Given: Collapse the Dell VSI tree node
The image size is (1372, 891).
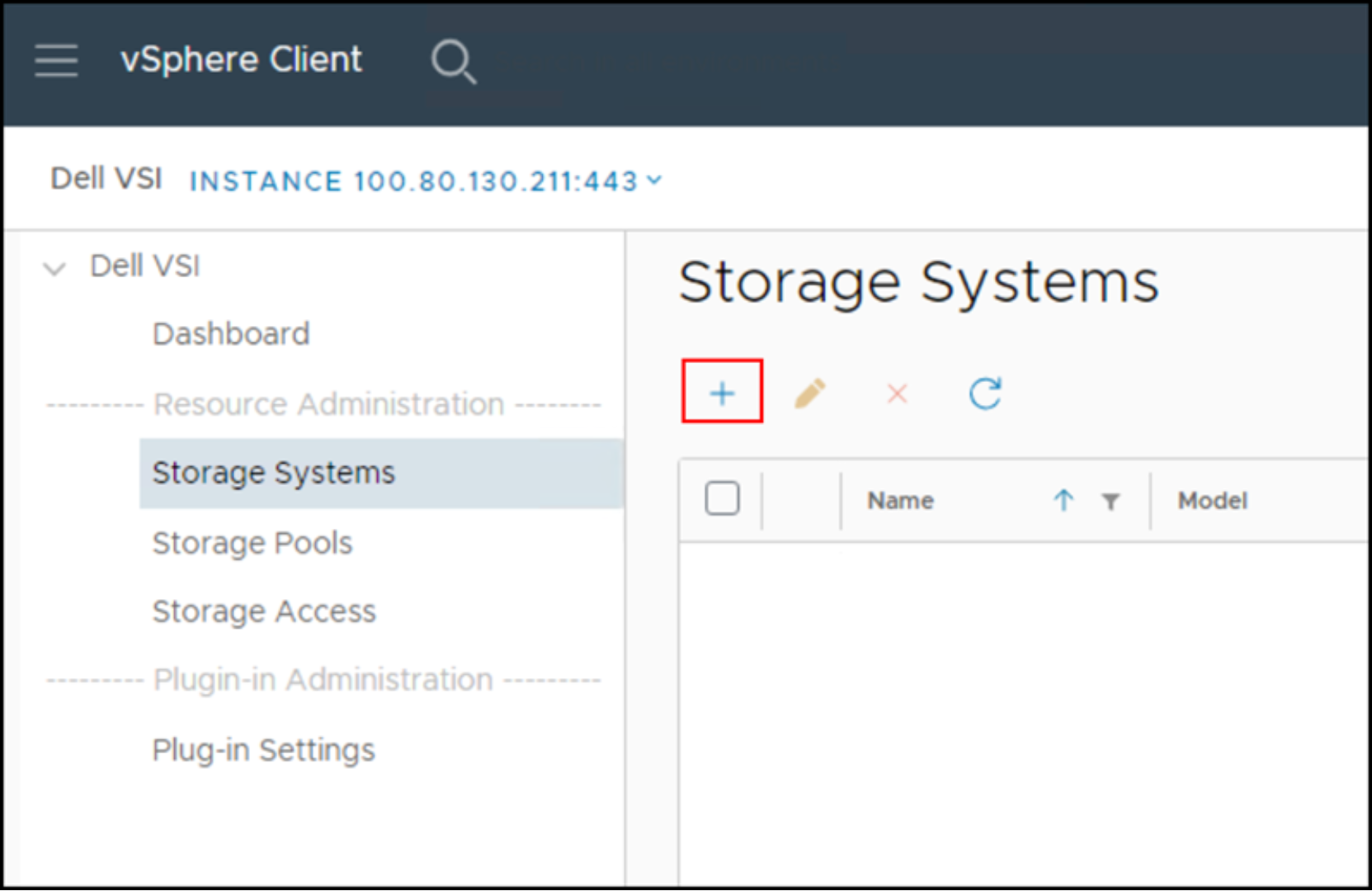Looking at the screenshot, I should [54, 268].
